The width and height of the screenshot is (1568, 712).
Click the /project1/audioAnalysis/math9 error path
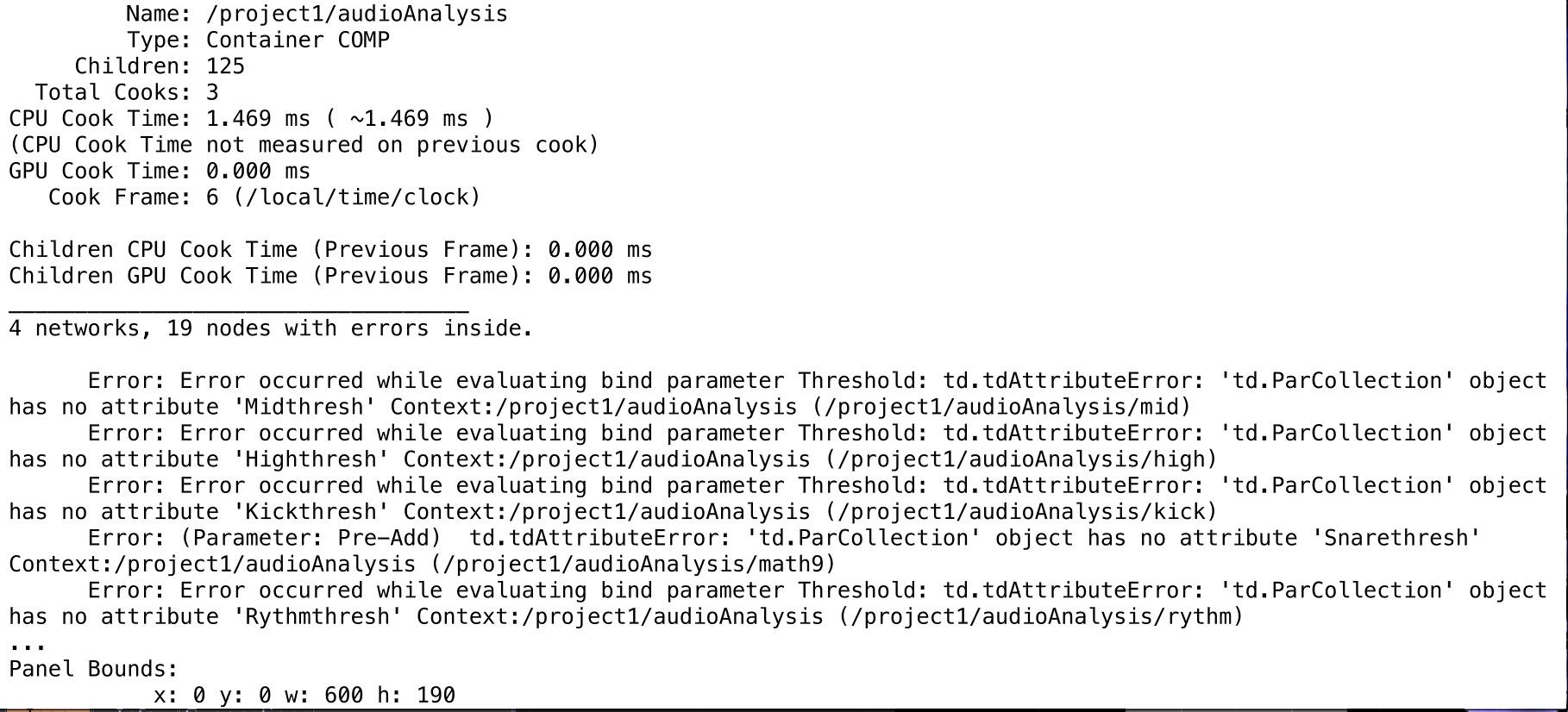pos(632,565)
